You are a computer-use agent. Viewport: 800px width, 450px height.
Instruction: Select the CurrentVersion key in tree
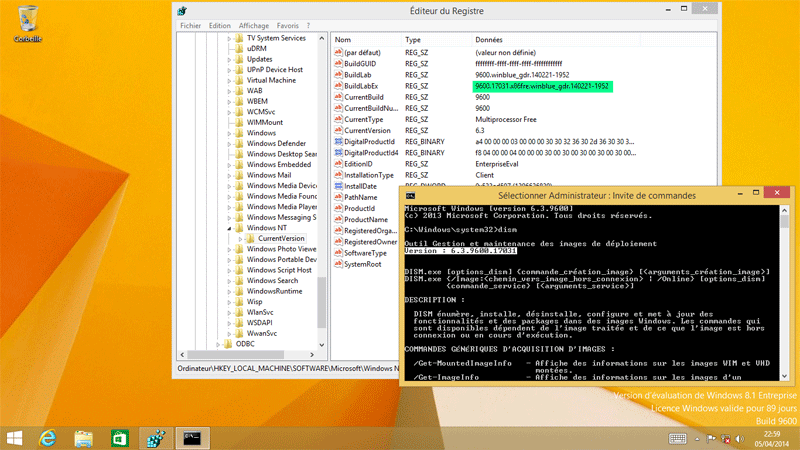point(280,239)
